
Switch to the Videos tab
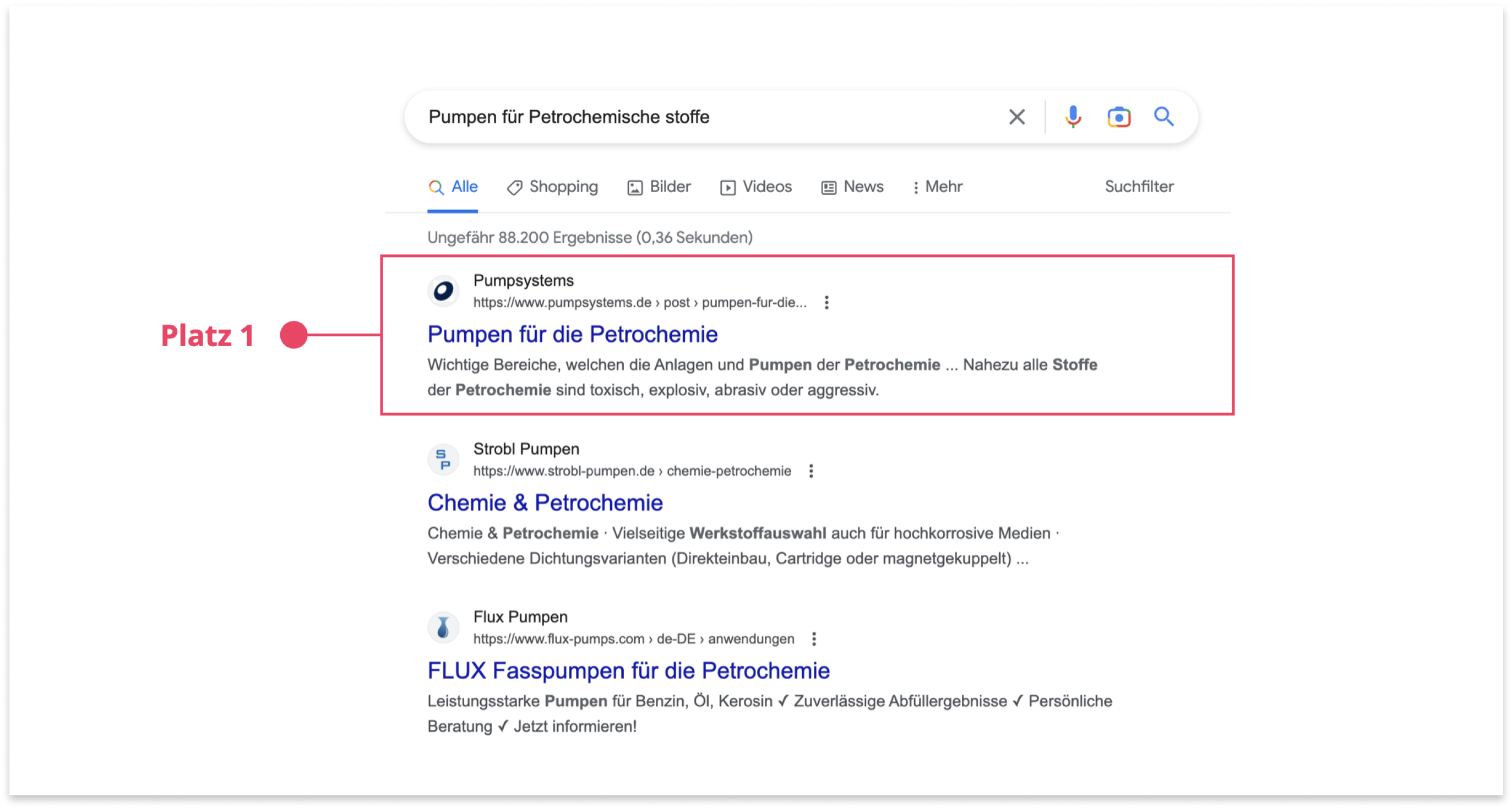coord(755,187)
